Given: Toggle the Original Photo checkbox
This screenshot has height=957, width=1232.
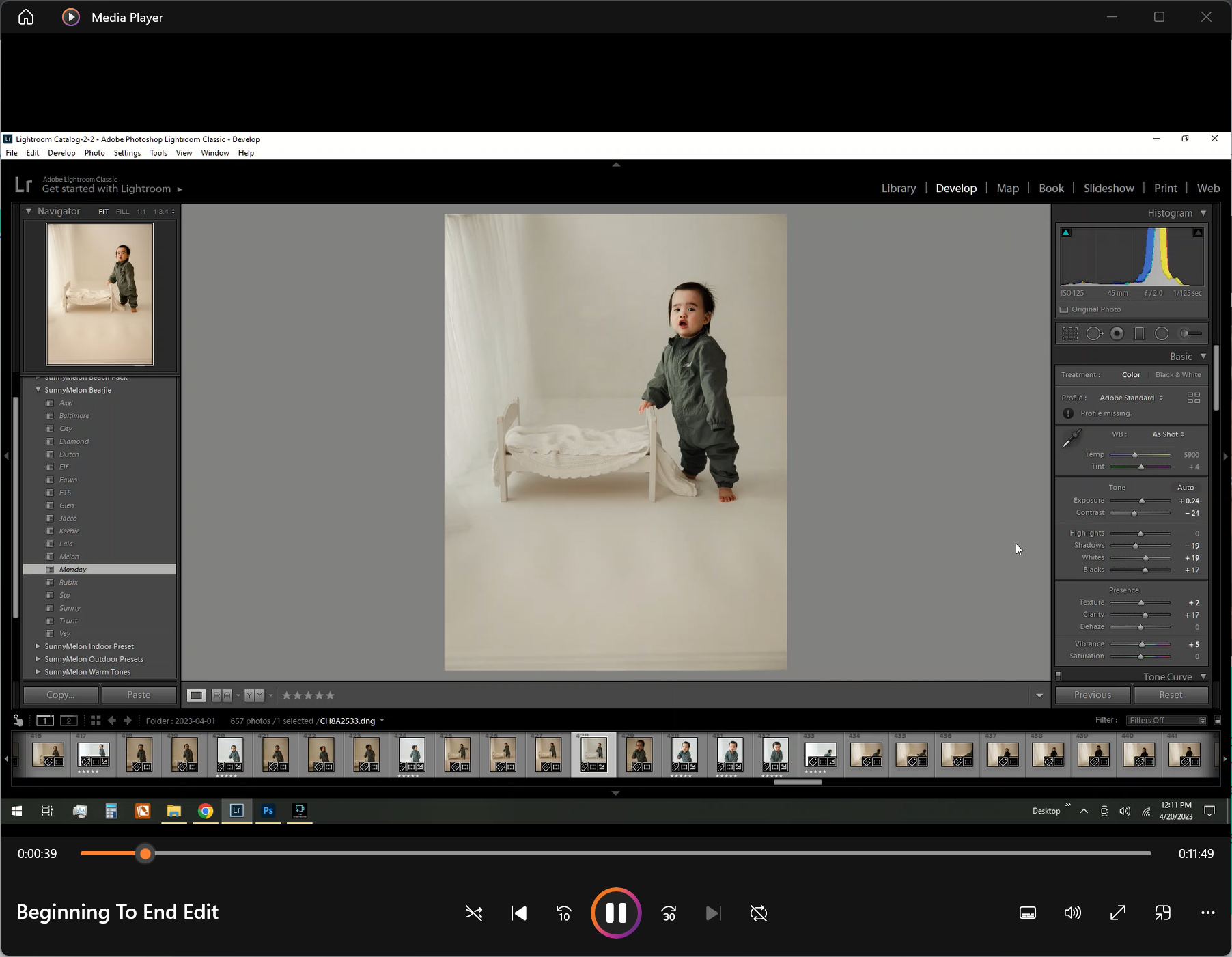Looking at the screenshot, I should [x=1064, y=309].
